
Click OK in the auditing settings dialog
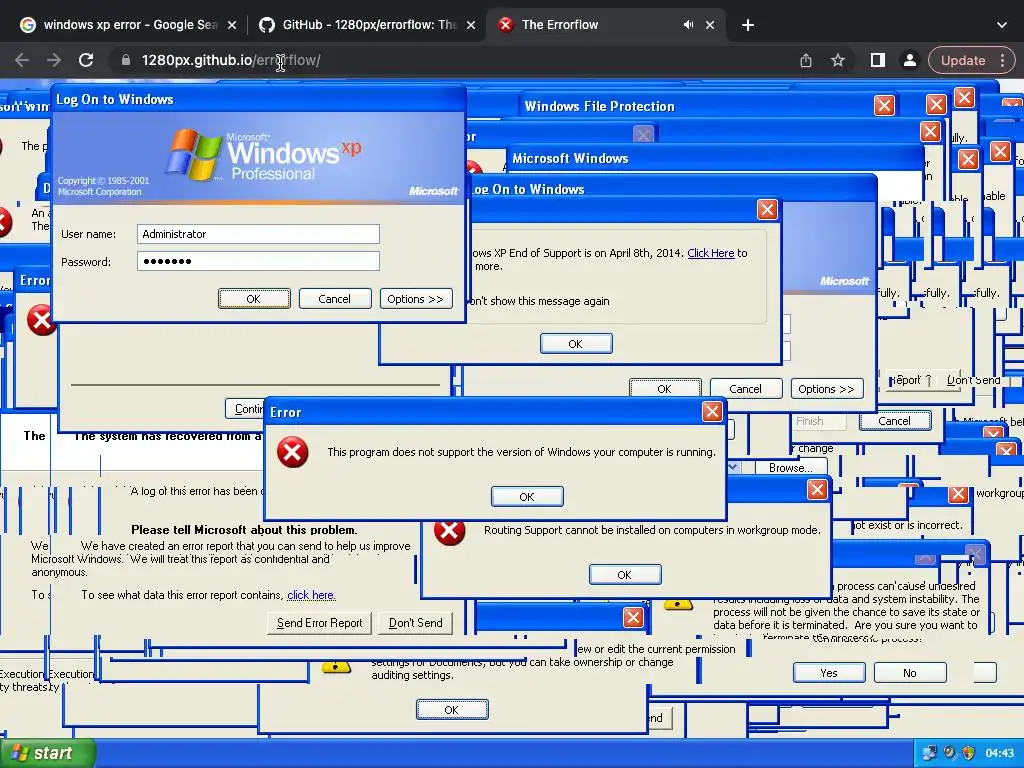(452, 710)
